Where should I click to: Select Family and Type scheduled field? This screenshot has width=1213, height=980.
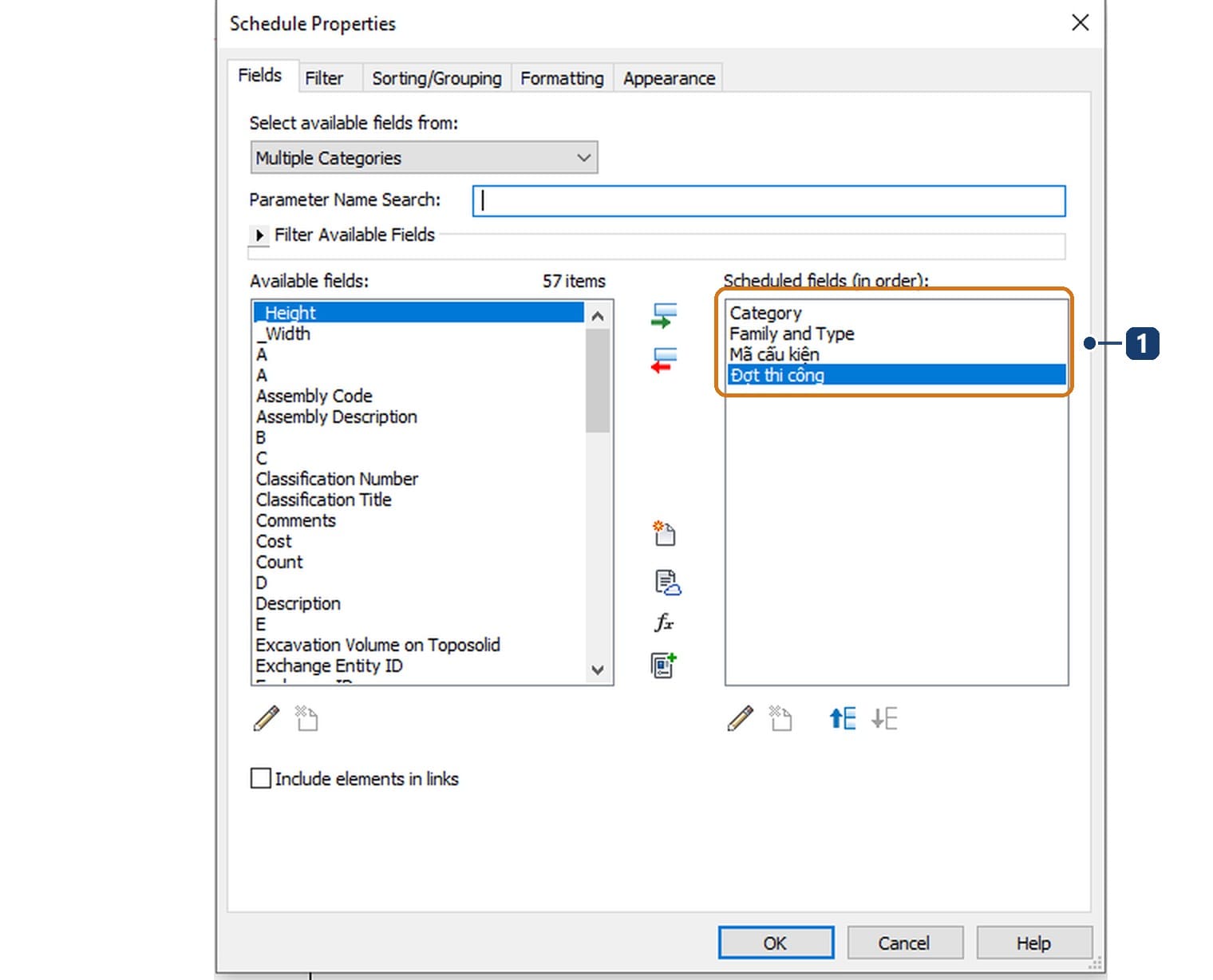pos(896,334)
